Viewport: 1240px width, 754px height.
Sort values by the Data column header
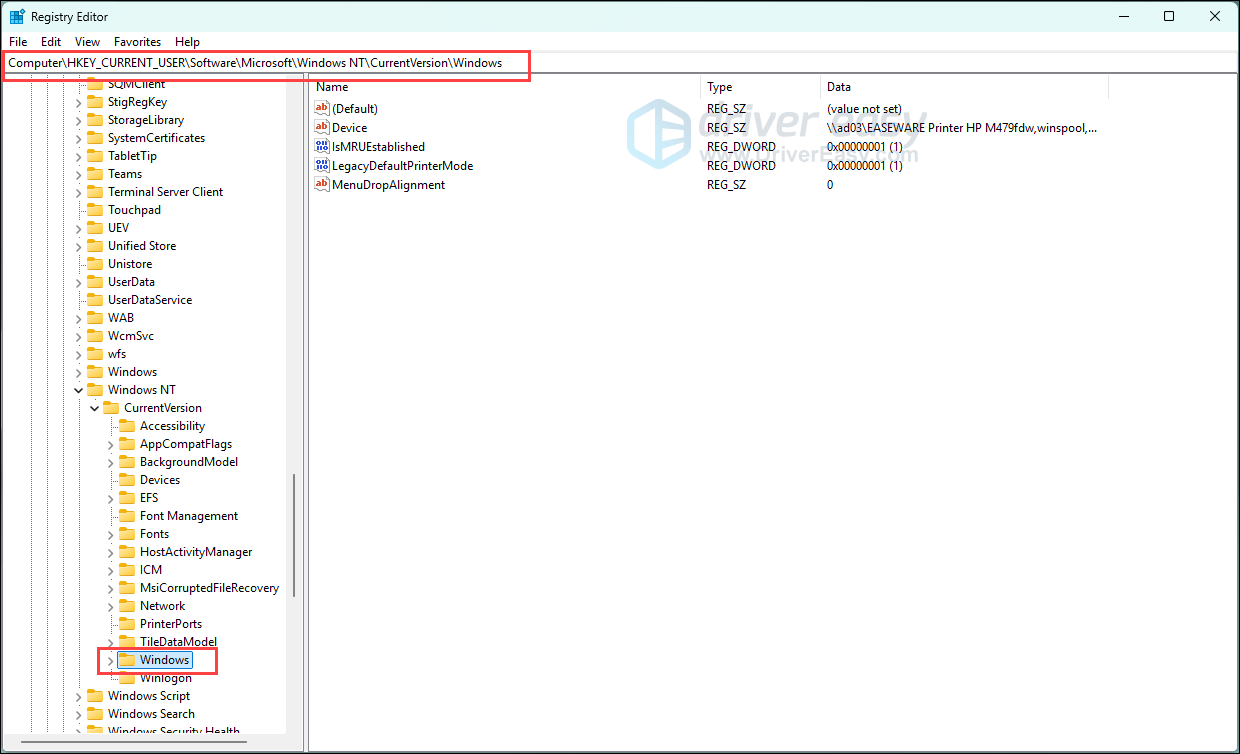pyautogui.click(x=964, y=87)
